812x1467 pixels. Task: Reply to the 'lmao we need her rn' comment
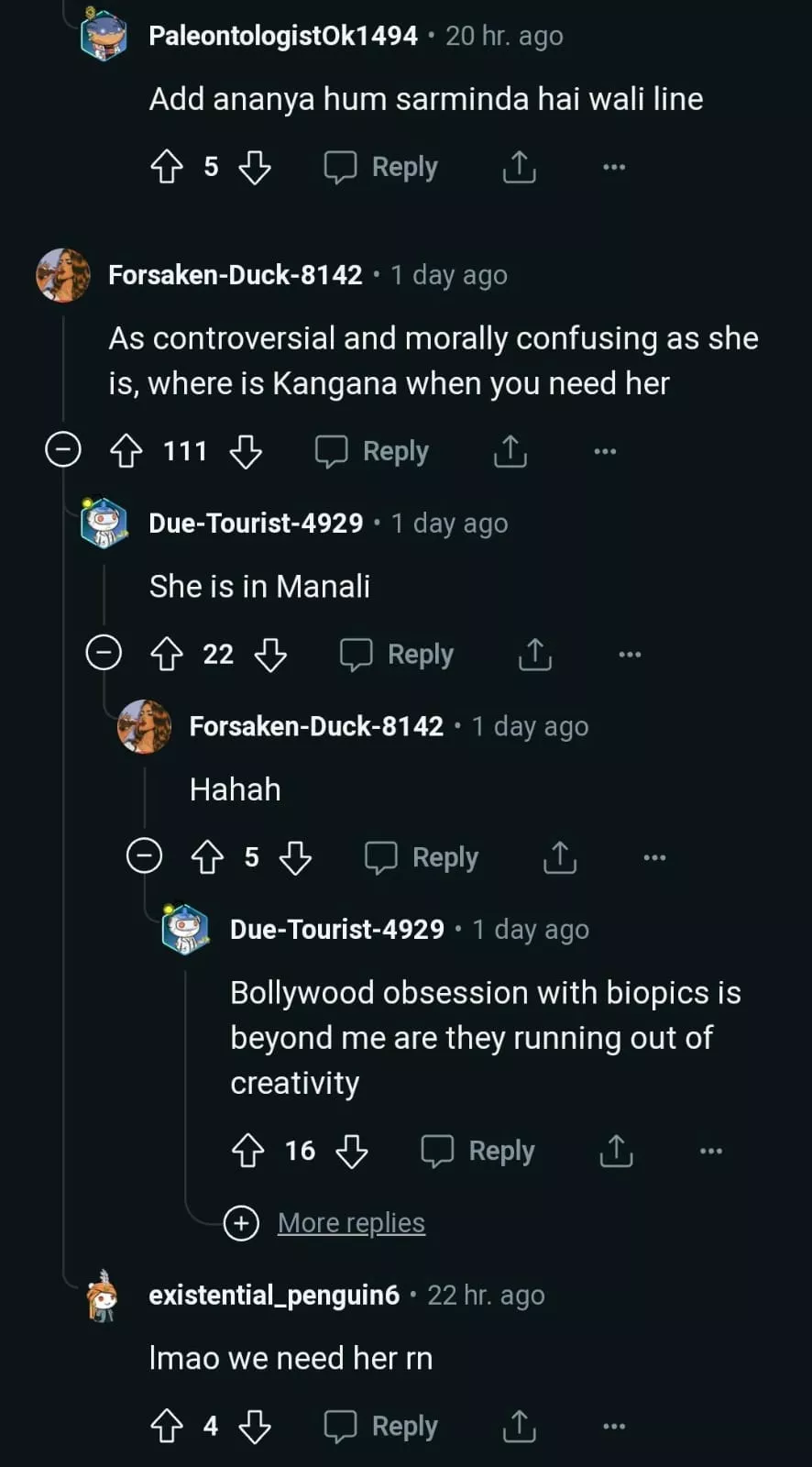click(x=381, y=1426)
